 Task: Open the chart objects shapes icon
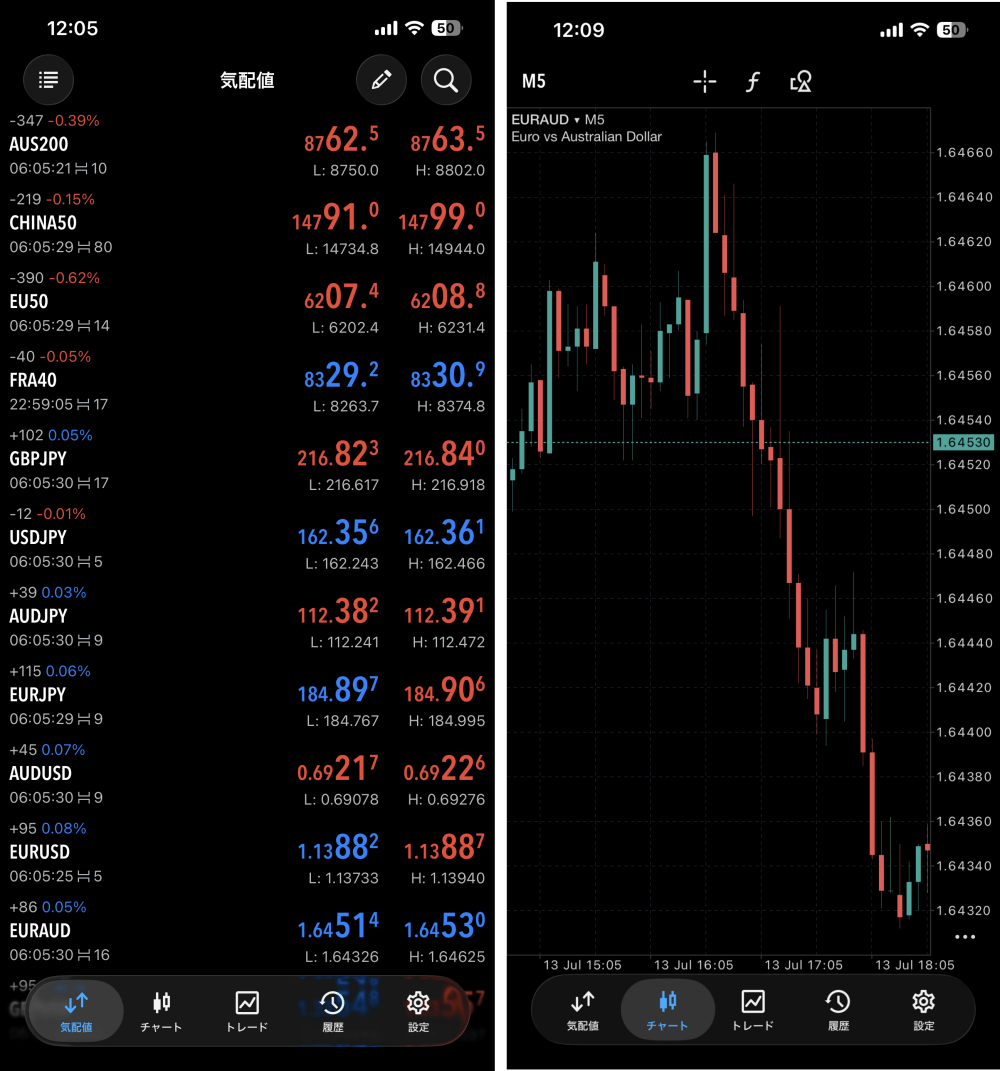pyautogui.click(x=801, y=82)
